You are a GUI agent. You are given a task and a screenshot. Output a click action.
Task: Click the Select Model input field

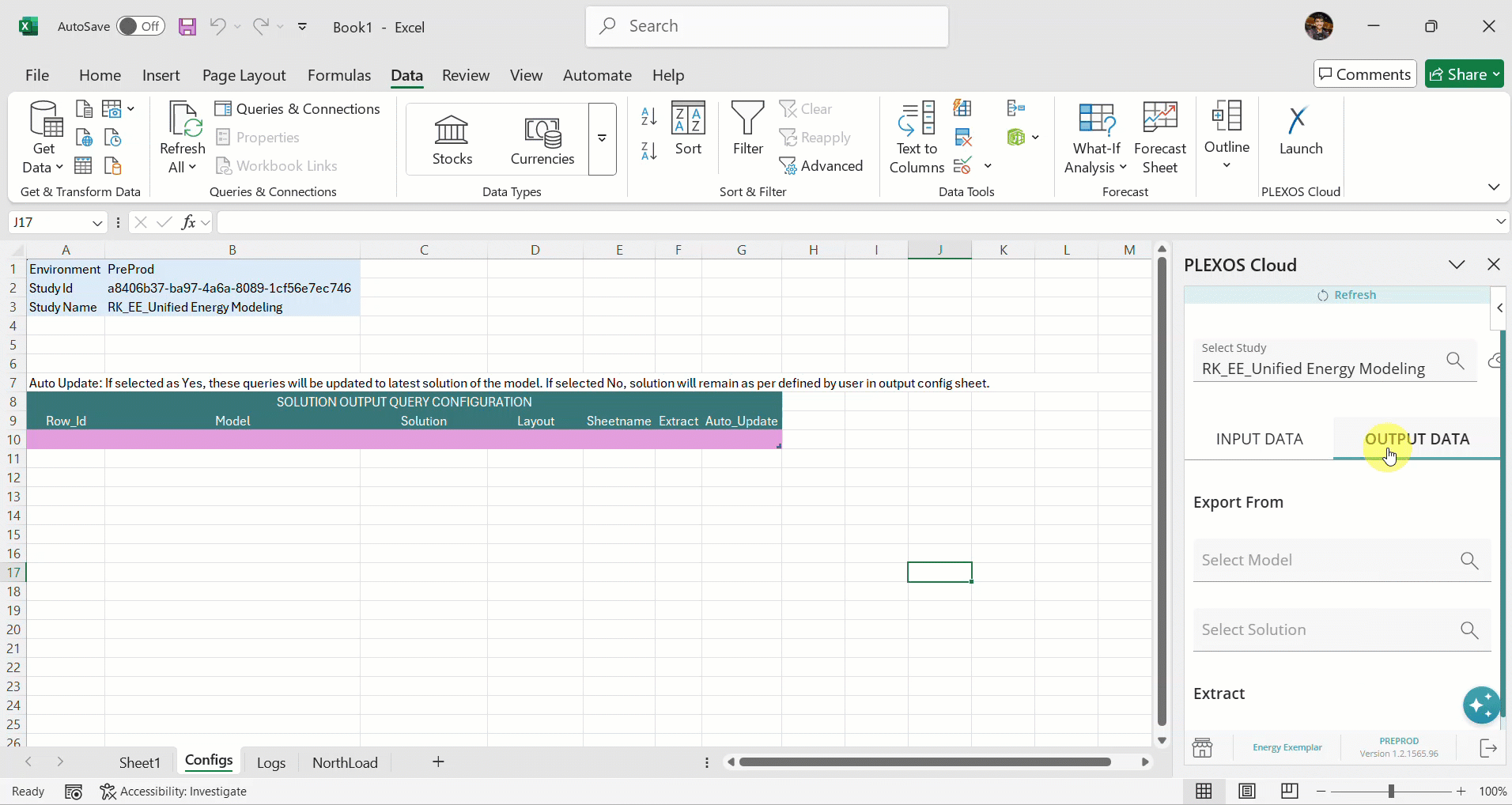point(1341,561)
